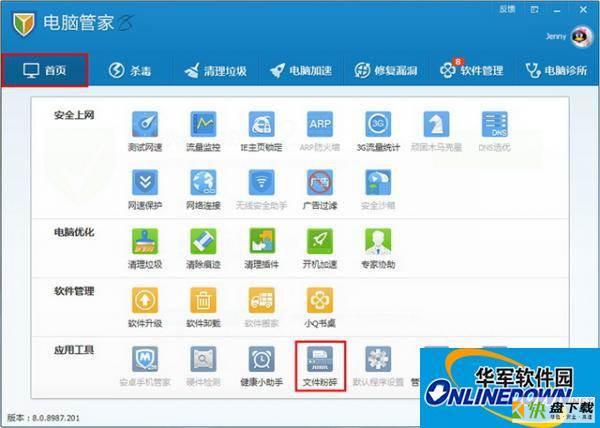The height and width of the screenshot is (428, 600).
Task: Open 软件升级 upgrade icon
Action: tap(145, 301)
